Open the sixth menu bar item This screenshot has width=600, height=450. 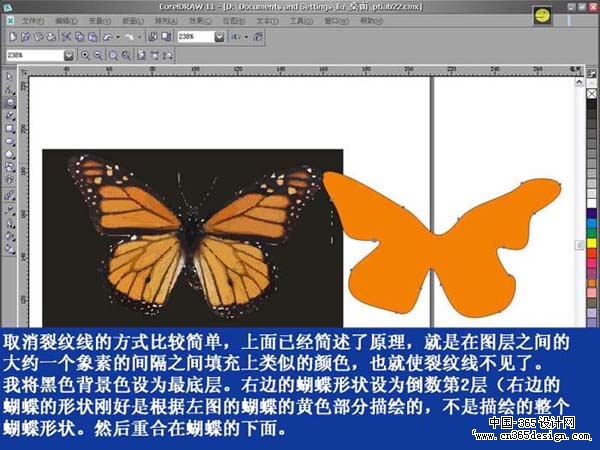[x=200, y=21]
